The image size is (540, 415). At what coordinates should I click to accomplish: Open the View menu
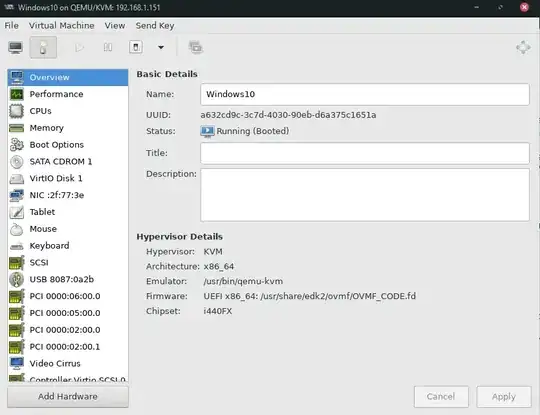pos(115,25)
